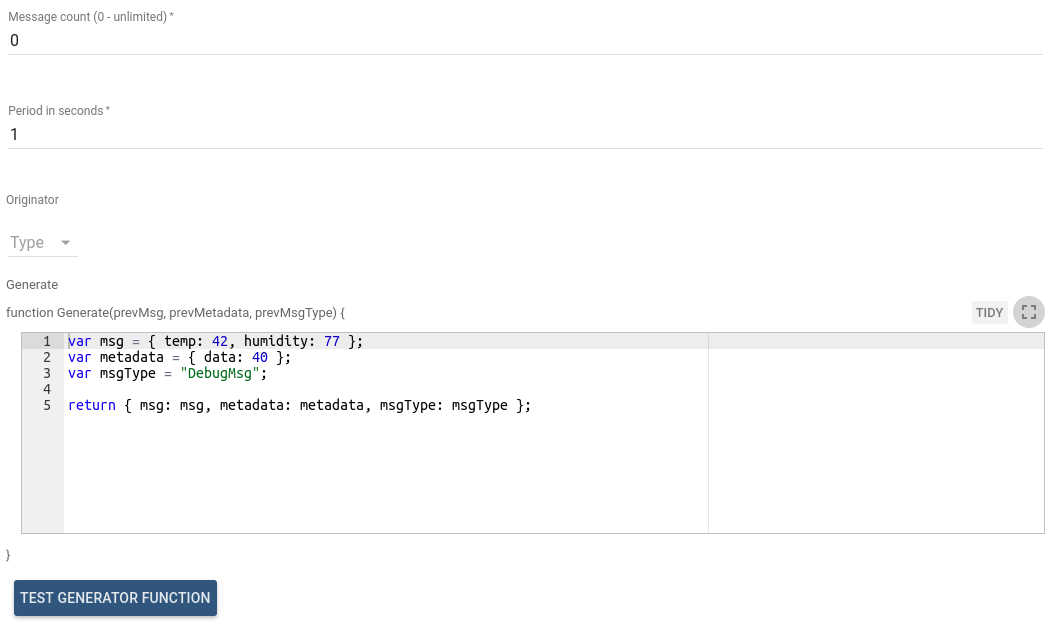Click line number 4 in the gutter
The height and width of the screenshot is (632, 1056).
click(x=46, y=389)
